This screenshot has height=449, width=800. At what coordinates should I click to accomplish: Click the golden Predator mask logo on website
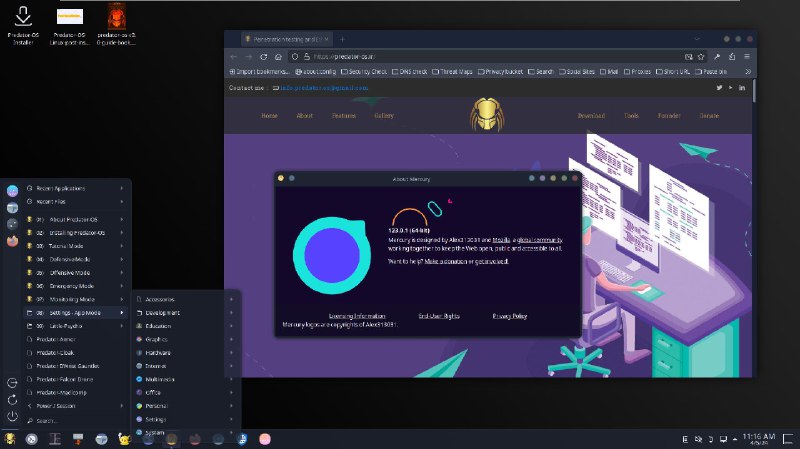tap(487, 115)
